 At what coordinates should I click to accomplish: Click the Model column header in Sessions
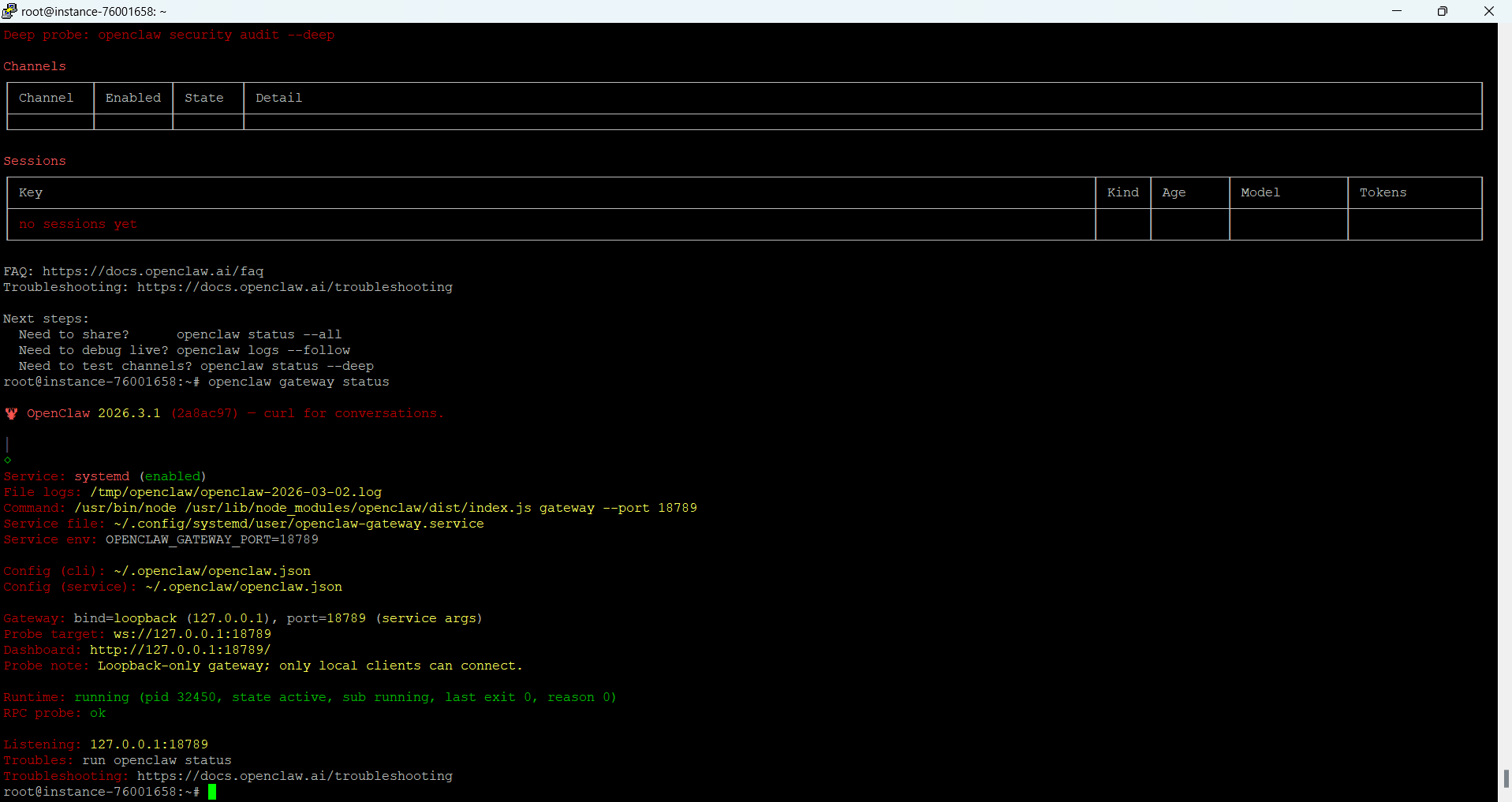[1260, 192]
